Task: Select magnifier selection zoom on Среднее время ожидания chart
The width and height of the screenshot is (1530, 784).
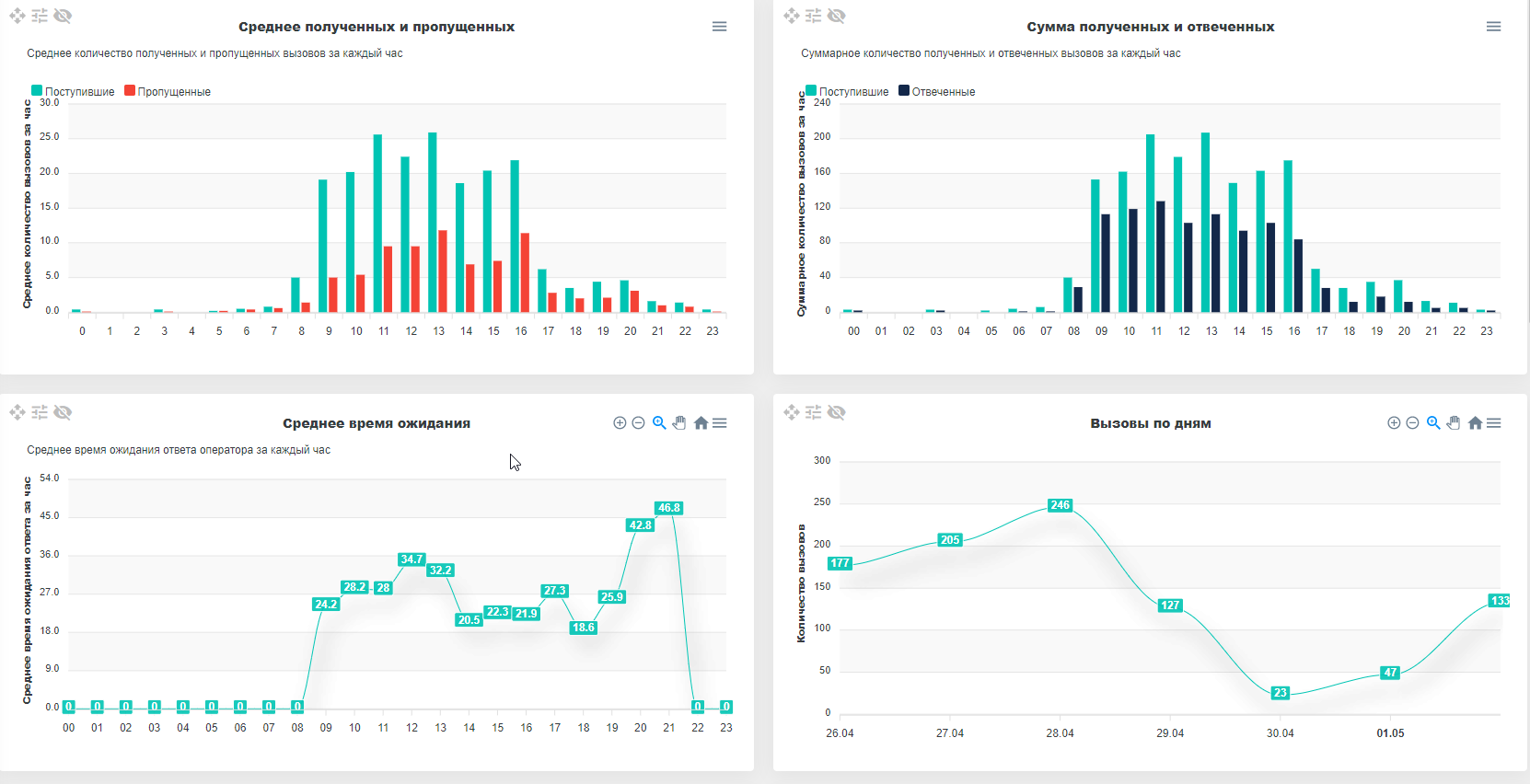Action: click(659, 423)
